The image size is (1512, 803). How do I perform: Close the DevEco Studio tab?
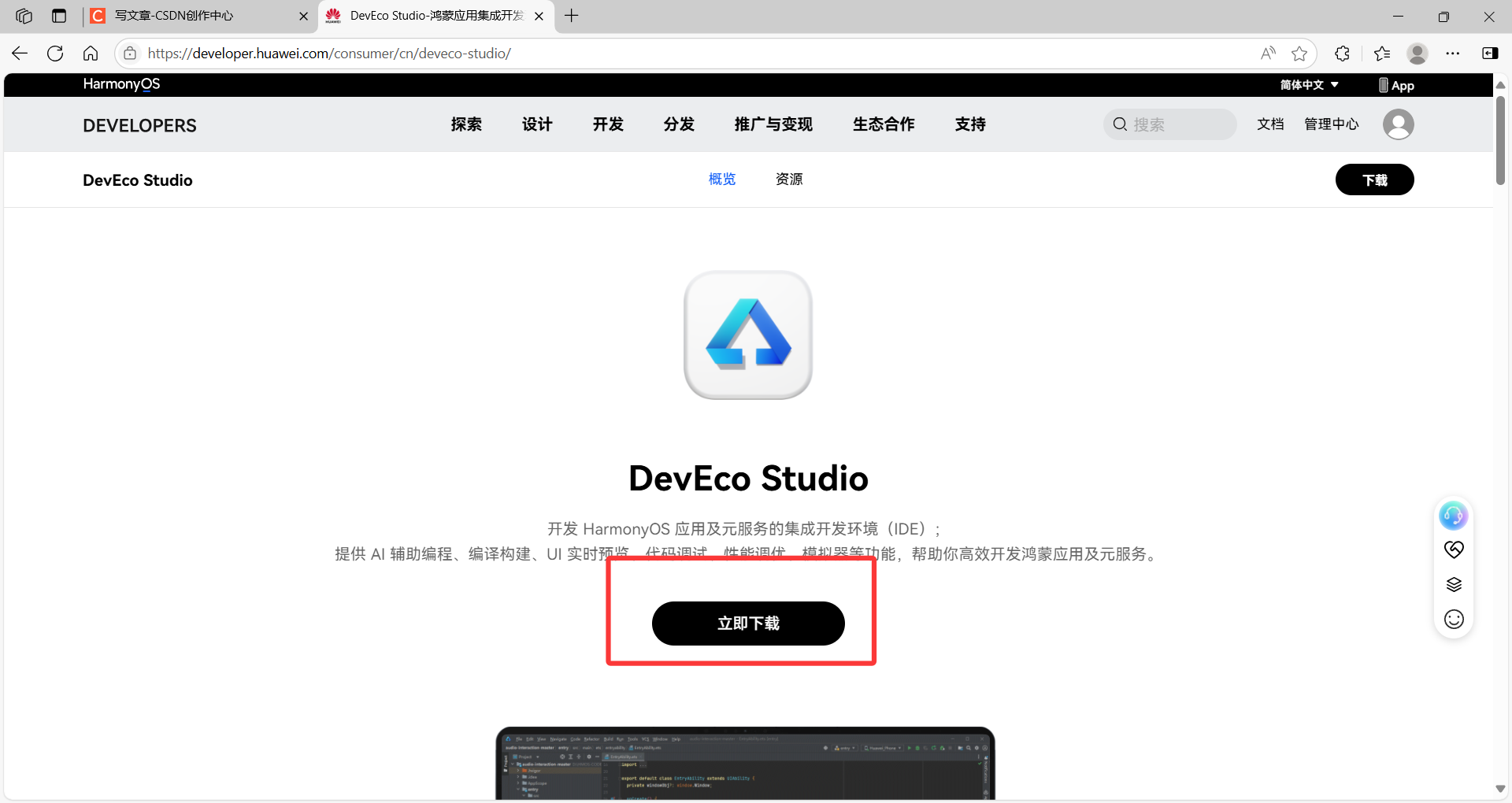[x=539, y=16]
